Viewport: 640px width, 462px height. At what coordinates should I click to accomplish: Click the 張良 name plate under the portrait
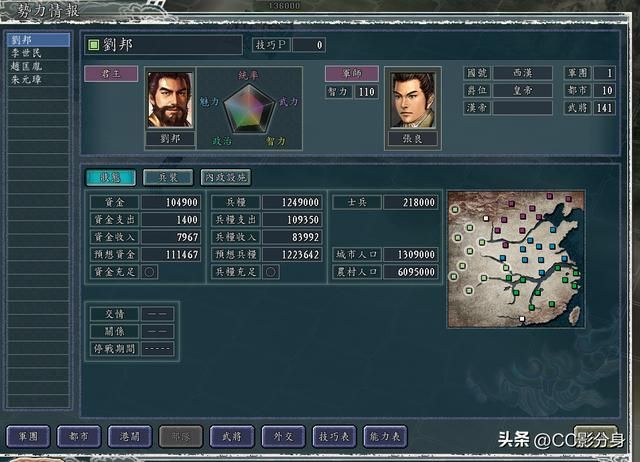[413, 139]
